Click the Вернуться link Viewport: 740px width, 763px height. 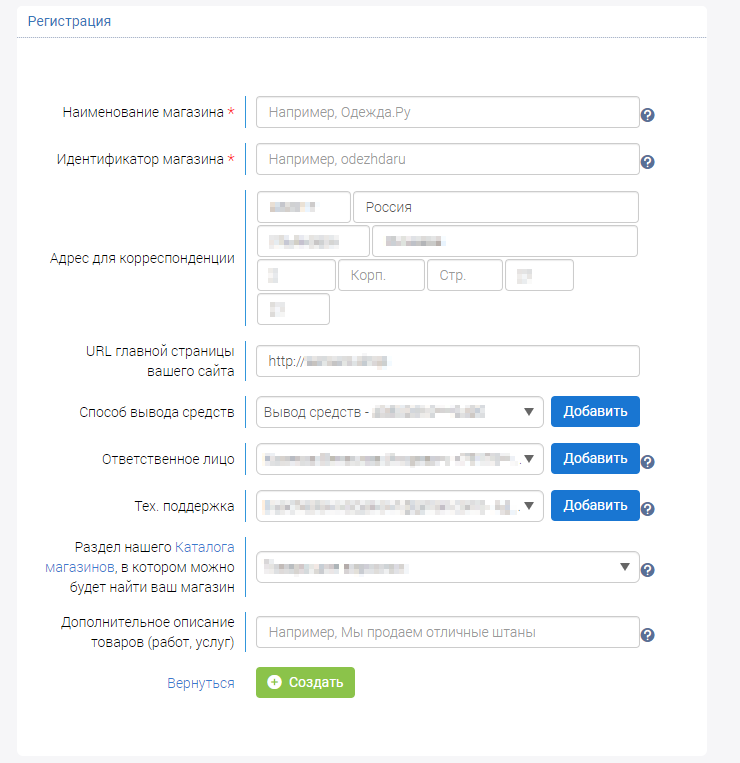tap(201, 683)
